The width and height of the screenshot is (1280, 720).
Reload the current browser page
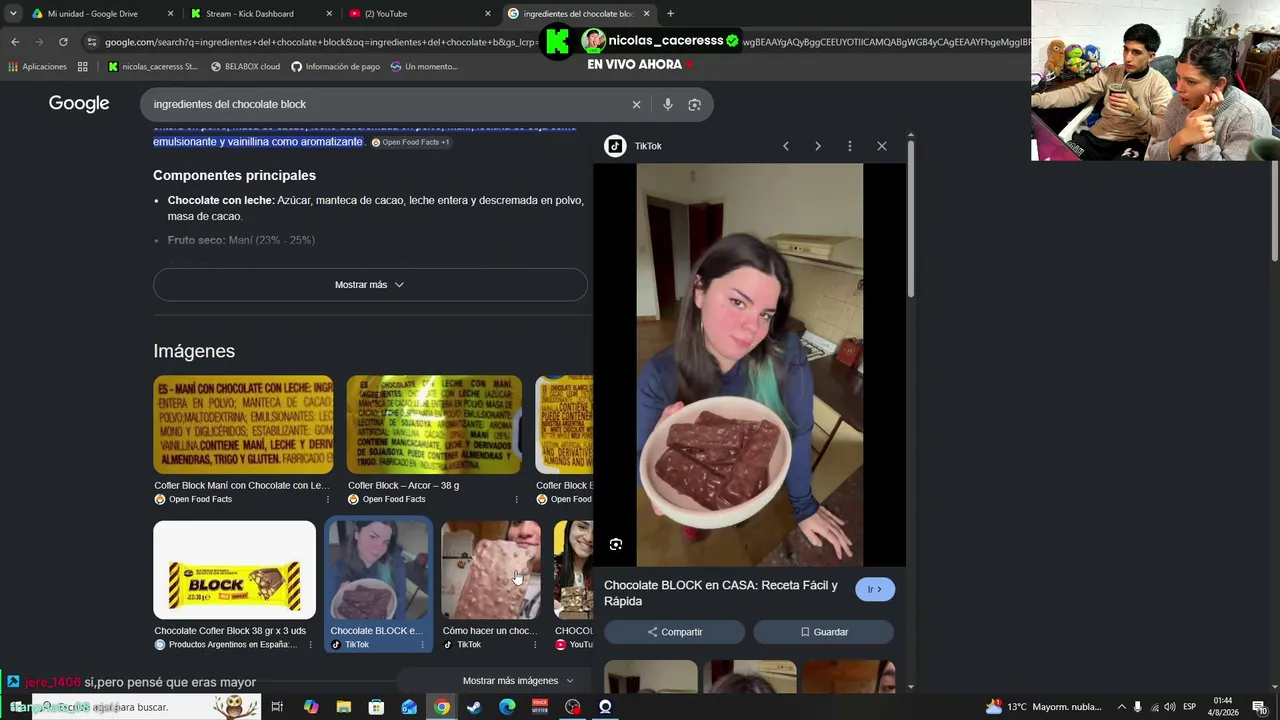pyautogui.click(x=63, y=42)
